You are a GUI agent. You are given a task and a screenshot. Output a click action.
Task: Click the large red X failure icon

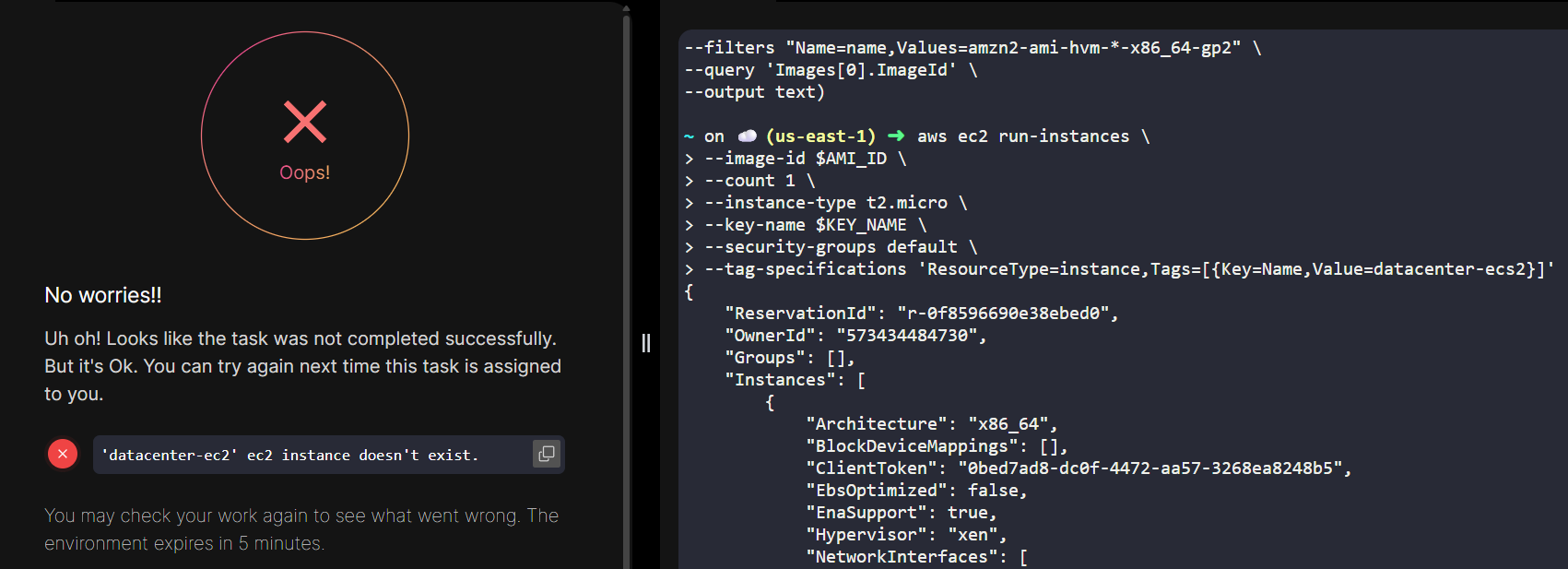click(x=305, y=122)
